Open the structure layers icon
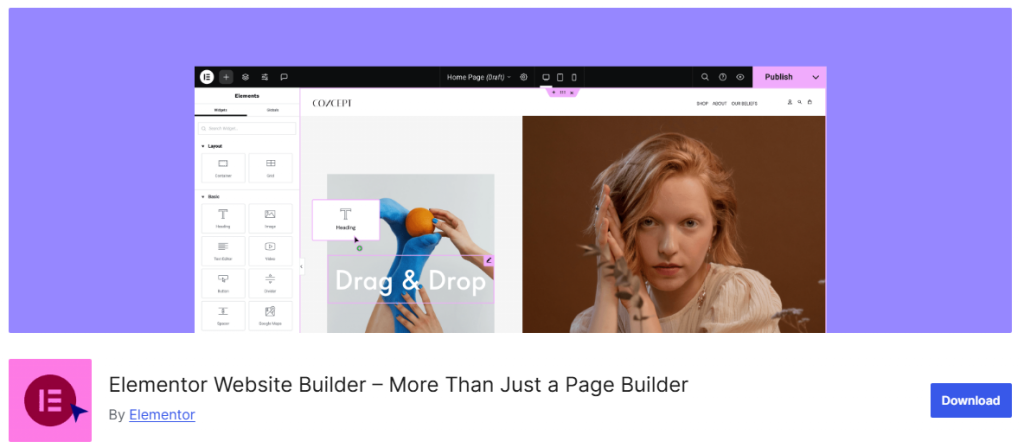The image size is (1024, 448). [x=246, y=77]
